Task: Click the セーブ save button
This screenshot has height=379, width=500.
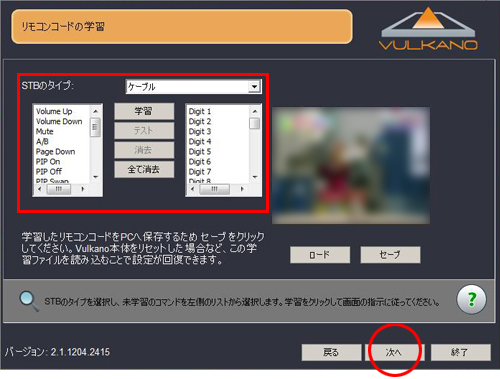Action: (x=390, y=255)
